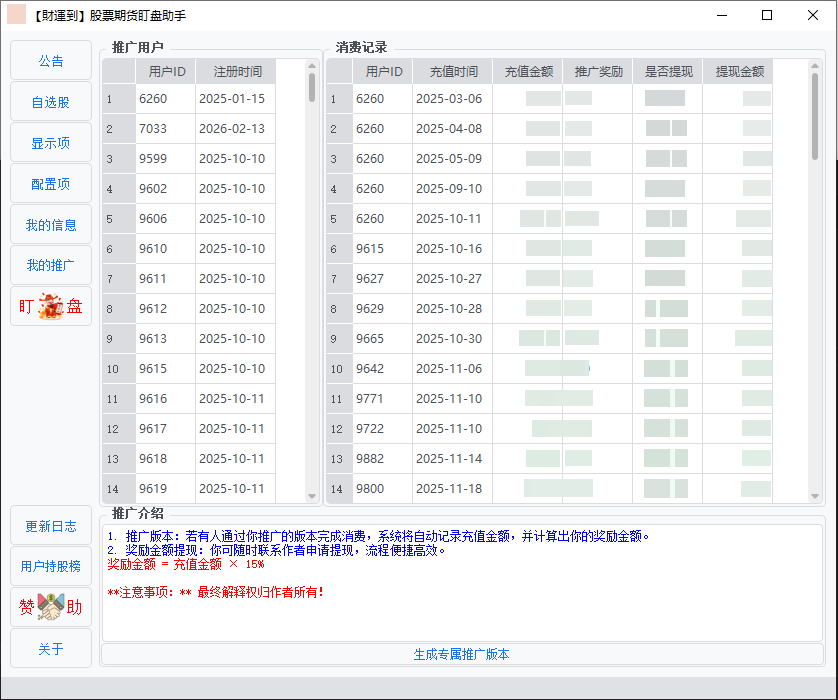Click the 赞助 handshake icon button
Viewport: 838px width, 700px height.
tap(51, 607)
